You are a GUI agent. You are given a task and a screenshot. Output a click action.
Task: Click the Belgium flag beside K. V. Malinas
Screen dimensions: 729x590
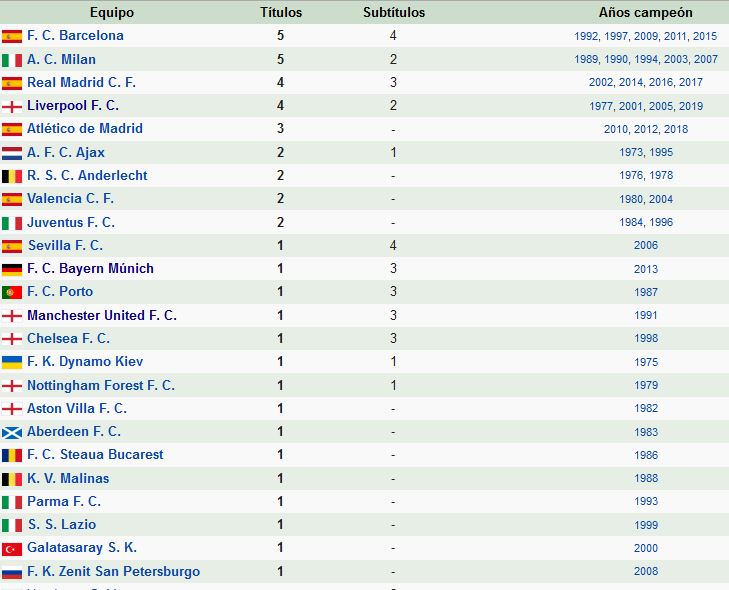click(12, 479)
